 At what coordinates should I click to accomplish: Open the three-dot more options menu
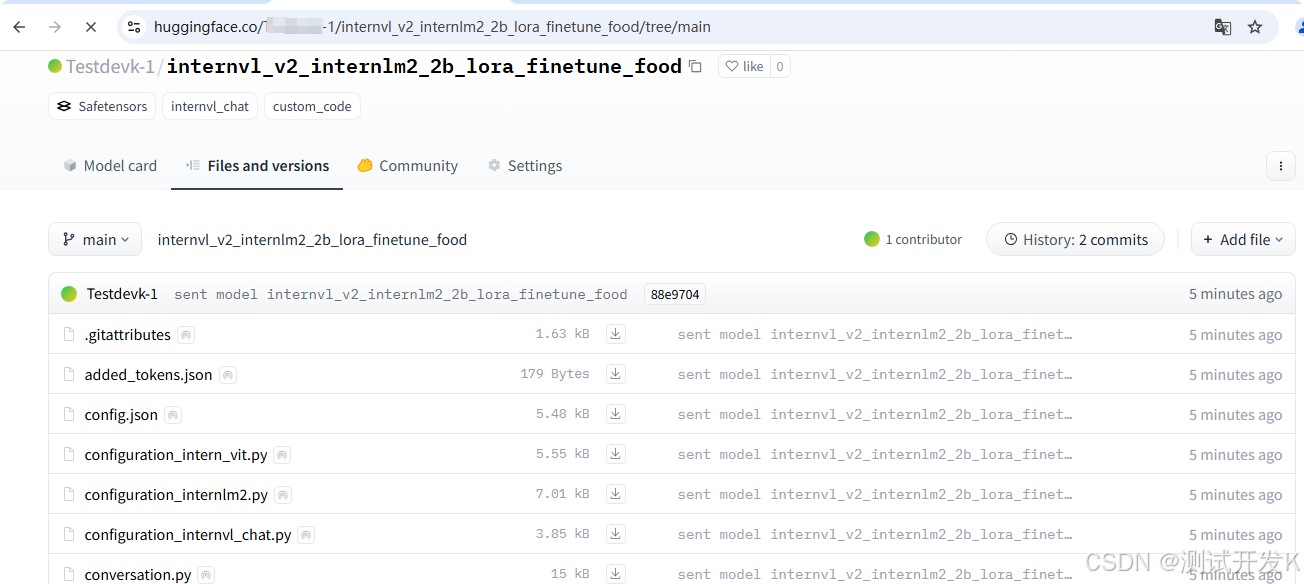point(1280,166)
